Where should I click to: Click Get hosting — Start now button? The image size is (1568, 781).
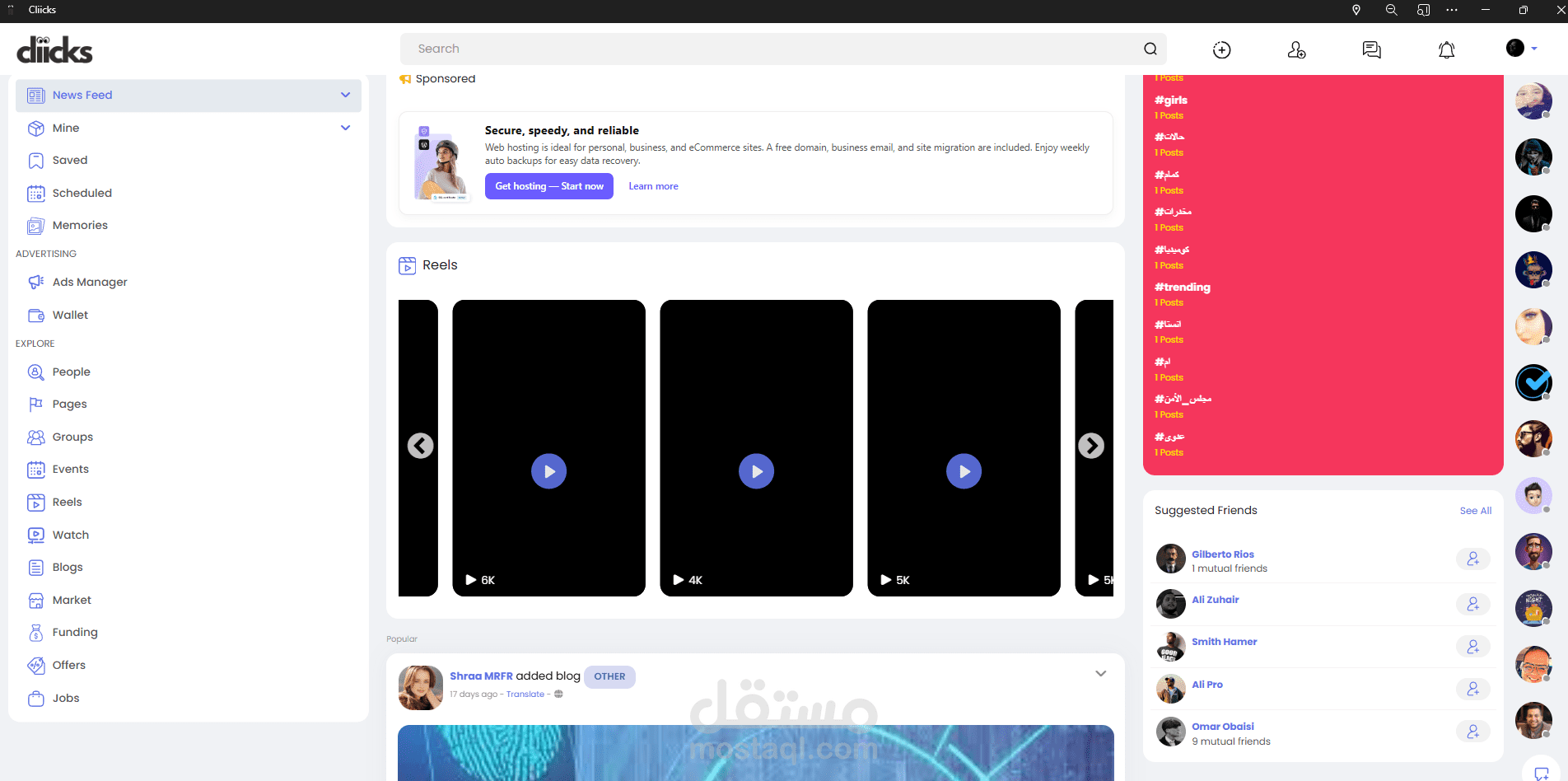[548, 186]
